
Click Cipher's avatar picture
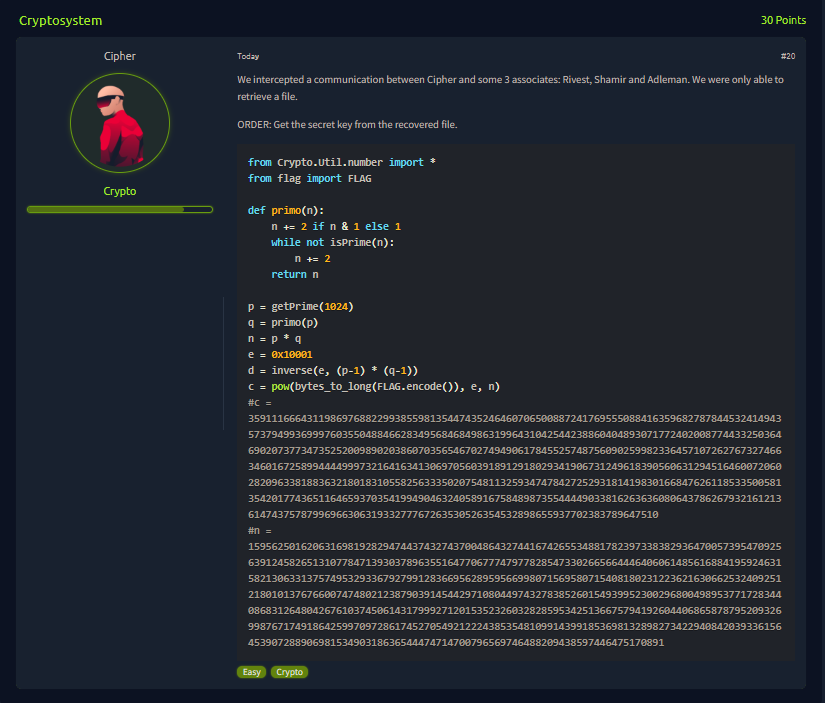click(120, 124)
